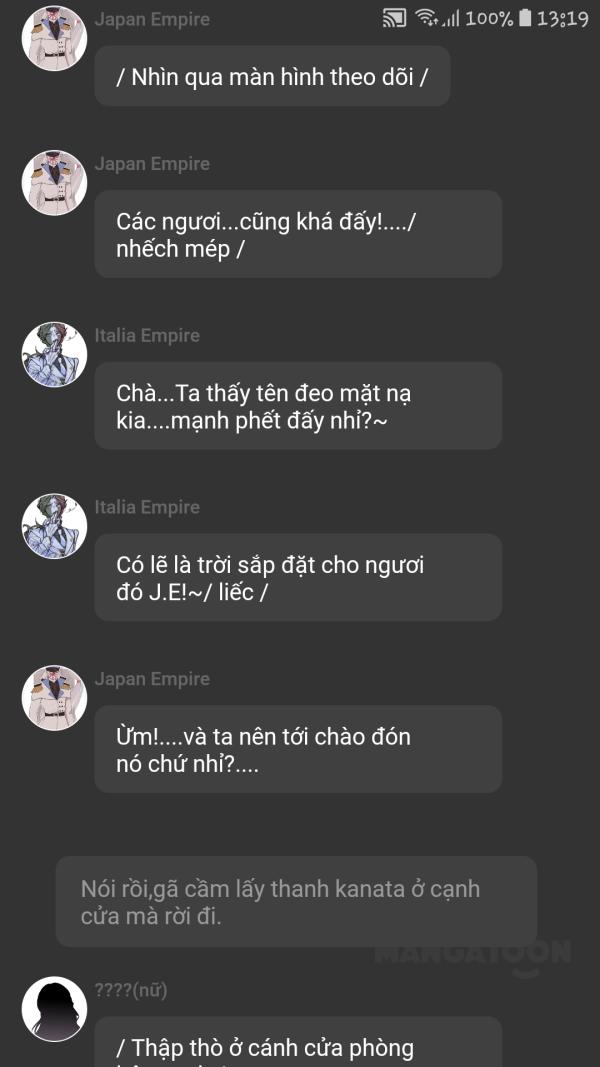Tap the 'Chà...Ta thấy tên đeo mặt nạ' bubble
Image resolution: width=600 pixels, height=1067 pixels.
point(298,406)
